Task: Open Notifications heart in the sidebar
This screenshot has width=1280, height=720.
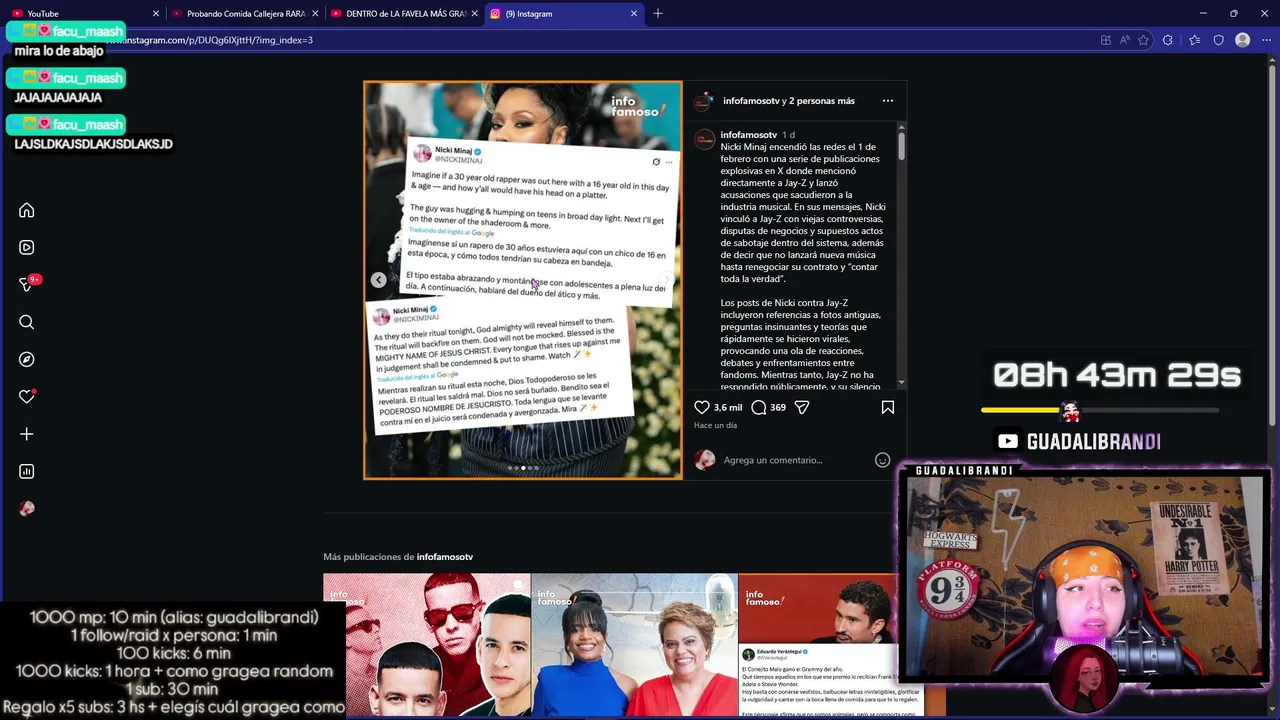Action: pos(27,396)
